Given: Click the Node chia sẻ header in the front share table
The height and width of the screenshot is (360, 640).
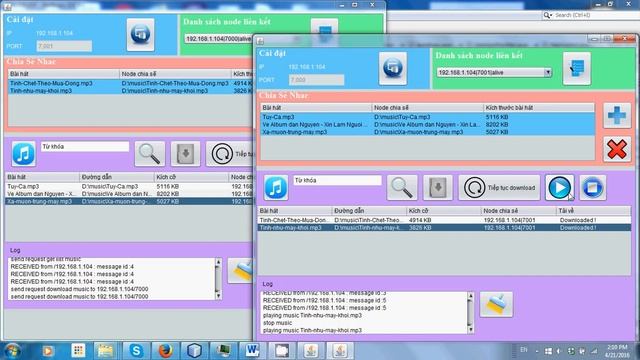Looking at the screenshot, I should tap(427, 108).
